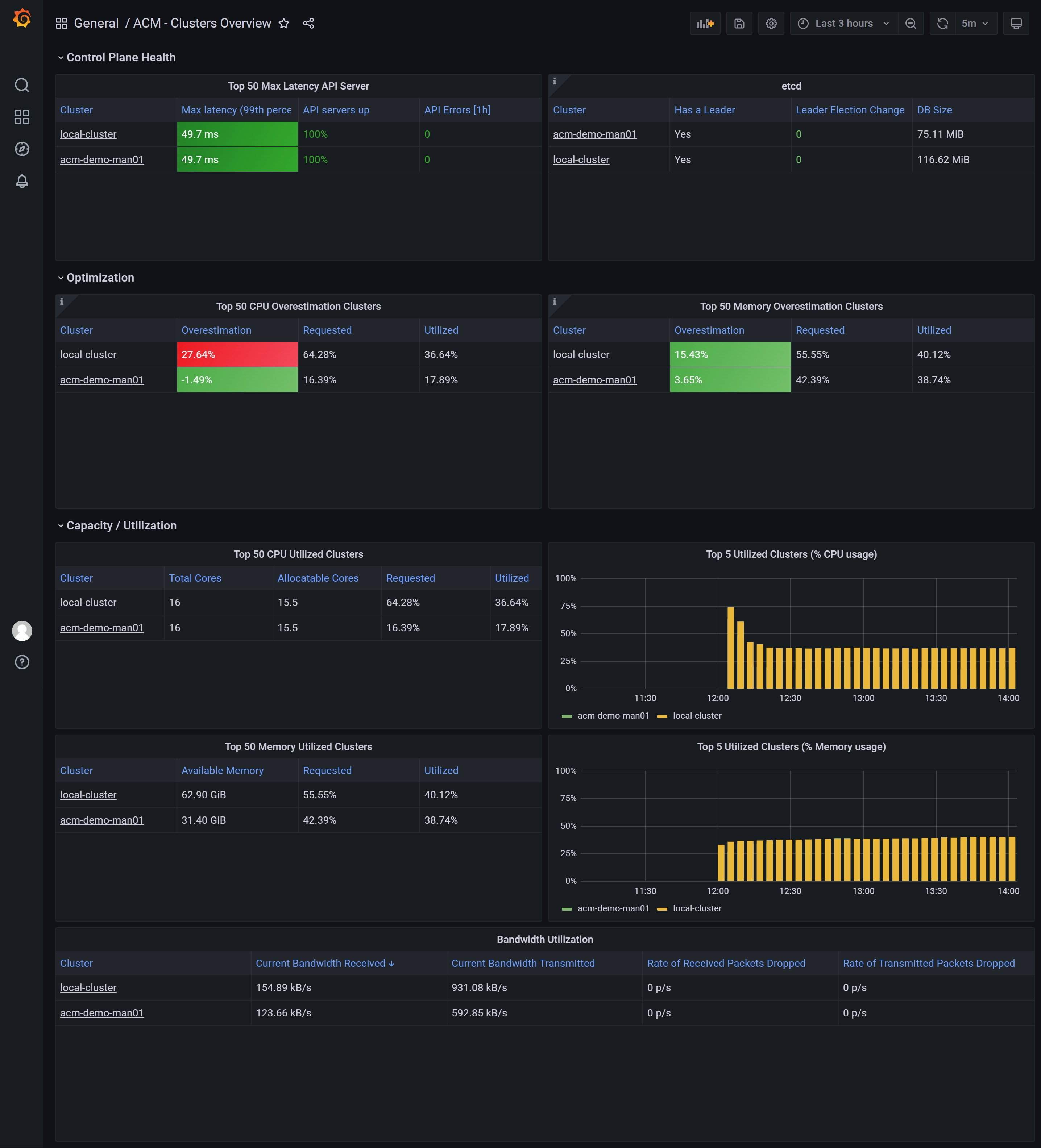Click the General breadcrumb folder link
Image resolution: width=1041 pixels, height=1148 pixels.
tap(96, 23)
